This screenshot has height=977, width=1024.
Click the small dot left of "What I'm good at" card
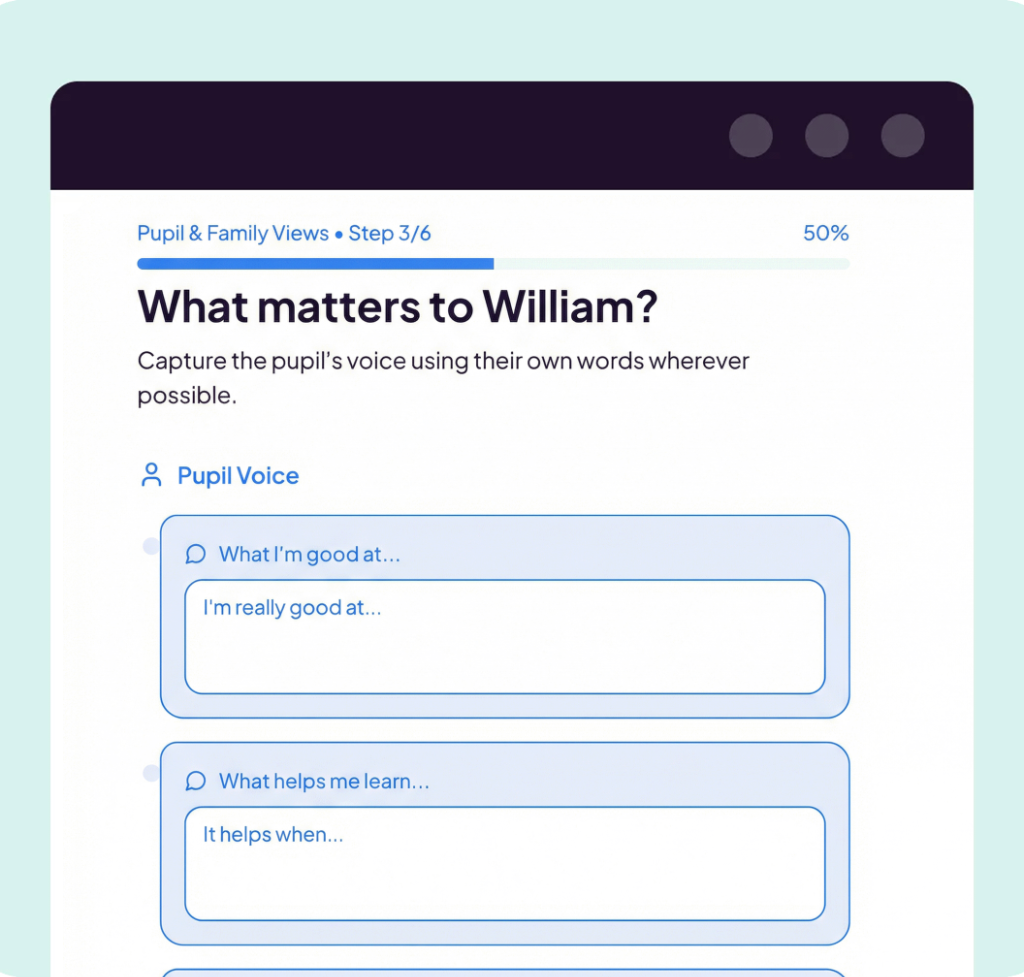(x=151, y=546)
